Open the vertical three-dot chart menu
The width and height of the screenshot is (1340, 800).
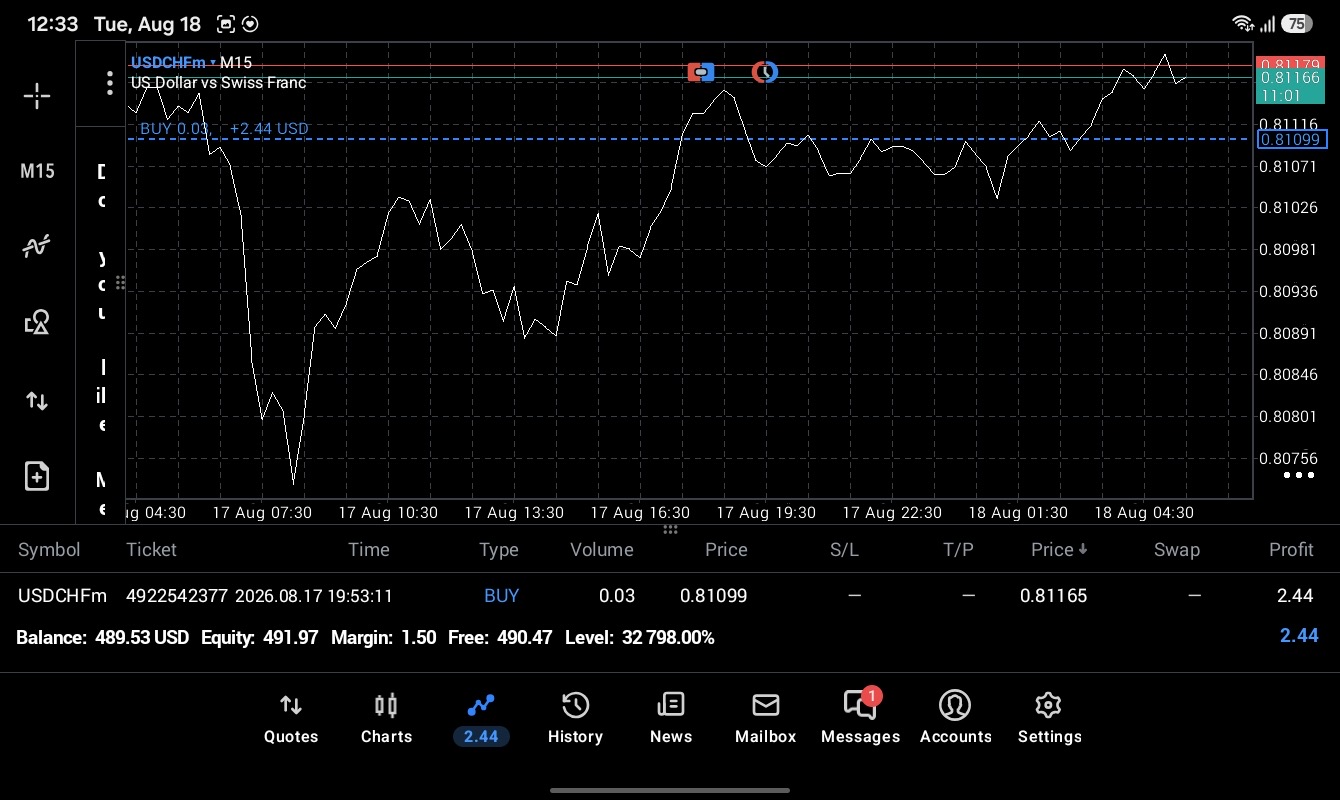coord(110,83)
